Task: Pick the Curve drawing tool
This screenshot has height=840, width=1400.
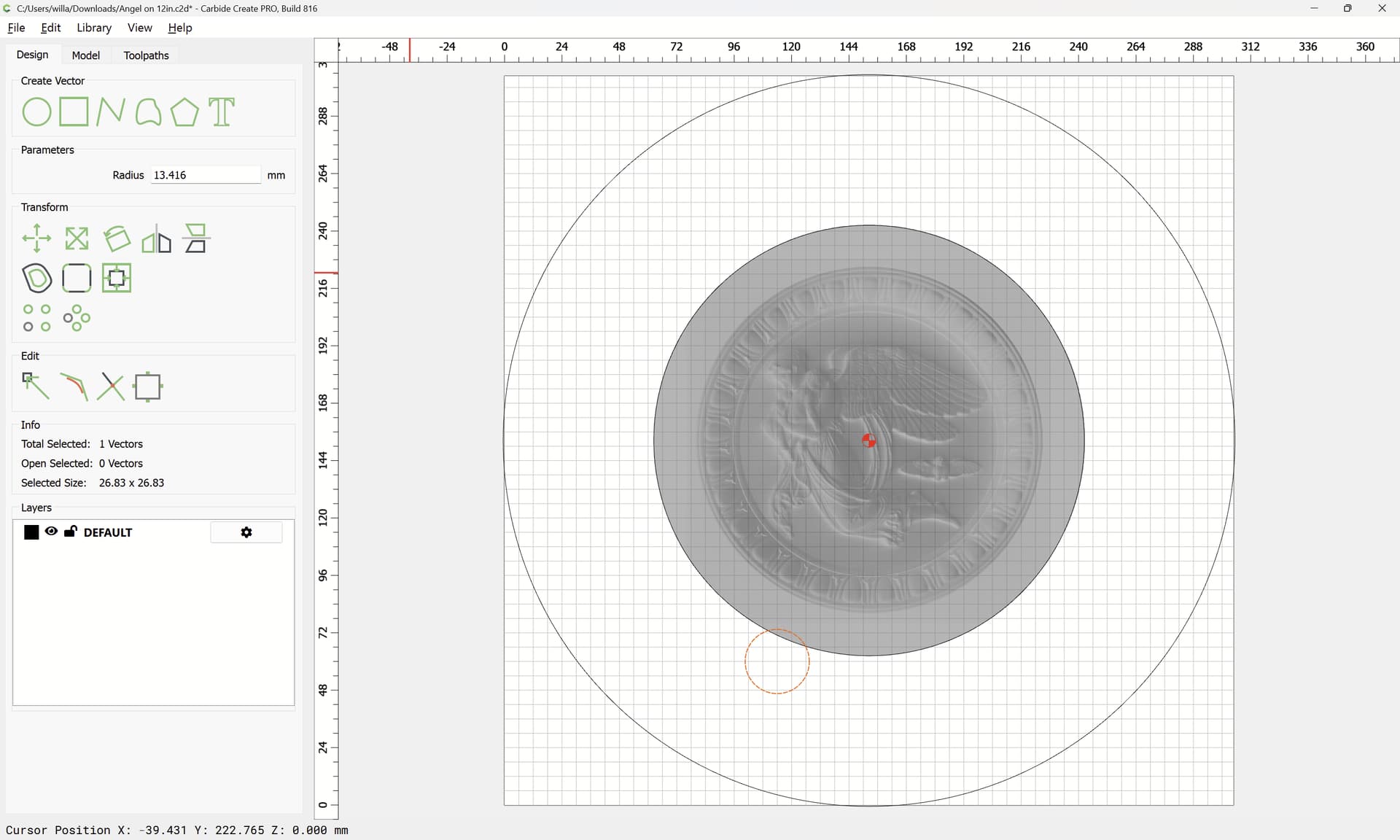Action: [x=148, y=112]
